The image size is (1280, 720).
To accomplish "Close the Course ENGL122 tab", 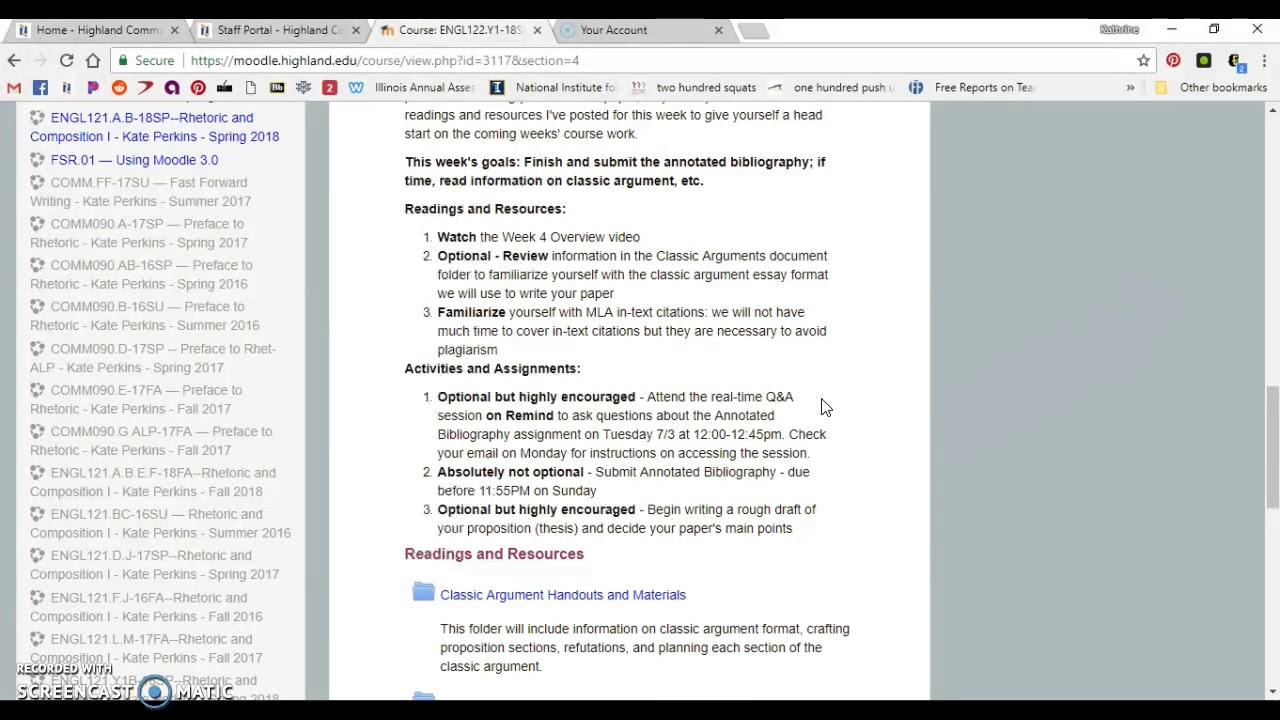I will [x=537, y=30].
